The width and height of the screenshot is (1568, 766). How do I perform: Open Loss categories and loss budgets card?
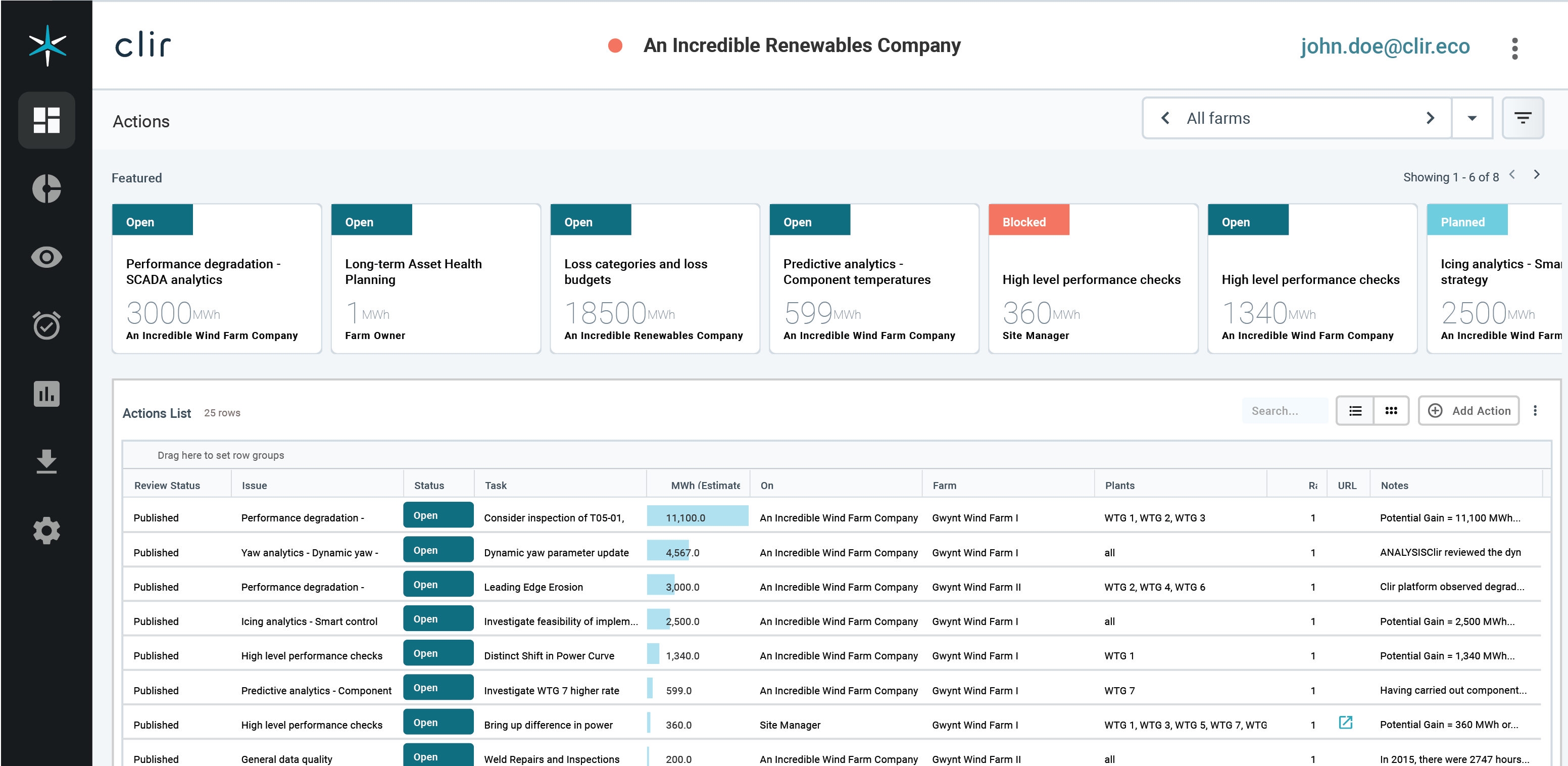coord(655,279)
